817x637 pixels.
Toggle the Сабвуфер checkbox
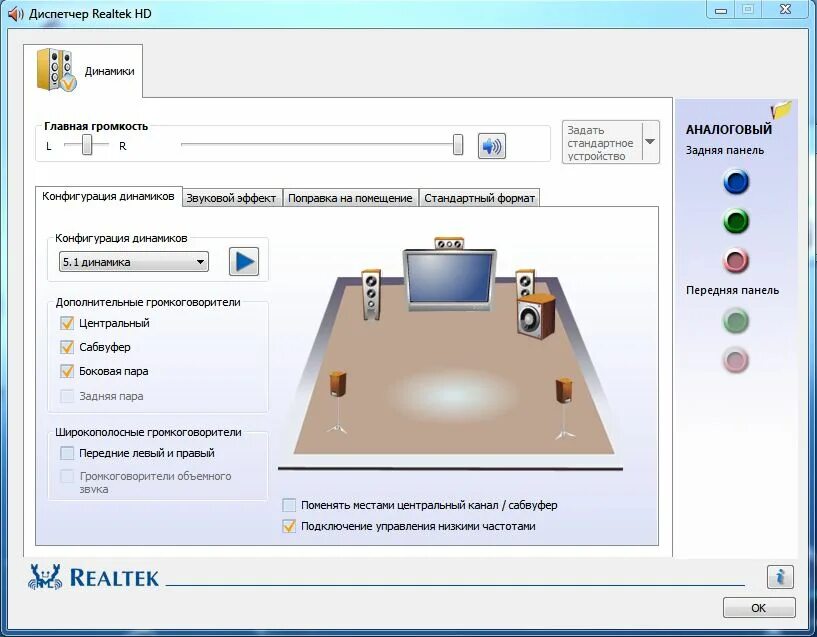pyautogui.click(x=67, y=347)
